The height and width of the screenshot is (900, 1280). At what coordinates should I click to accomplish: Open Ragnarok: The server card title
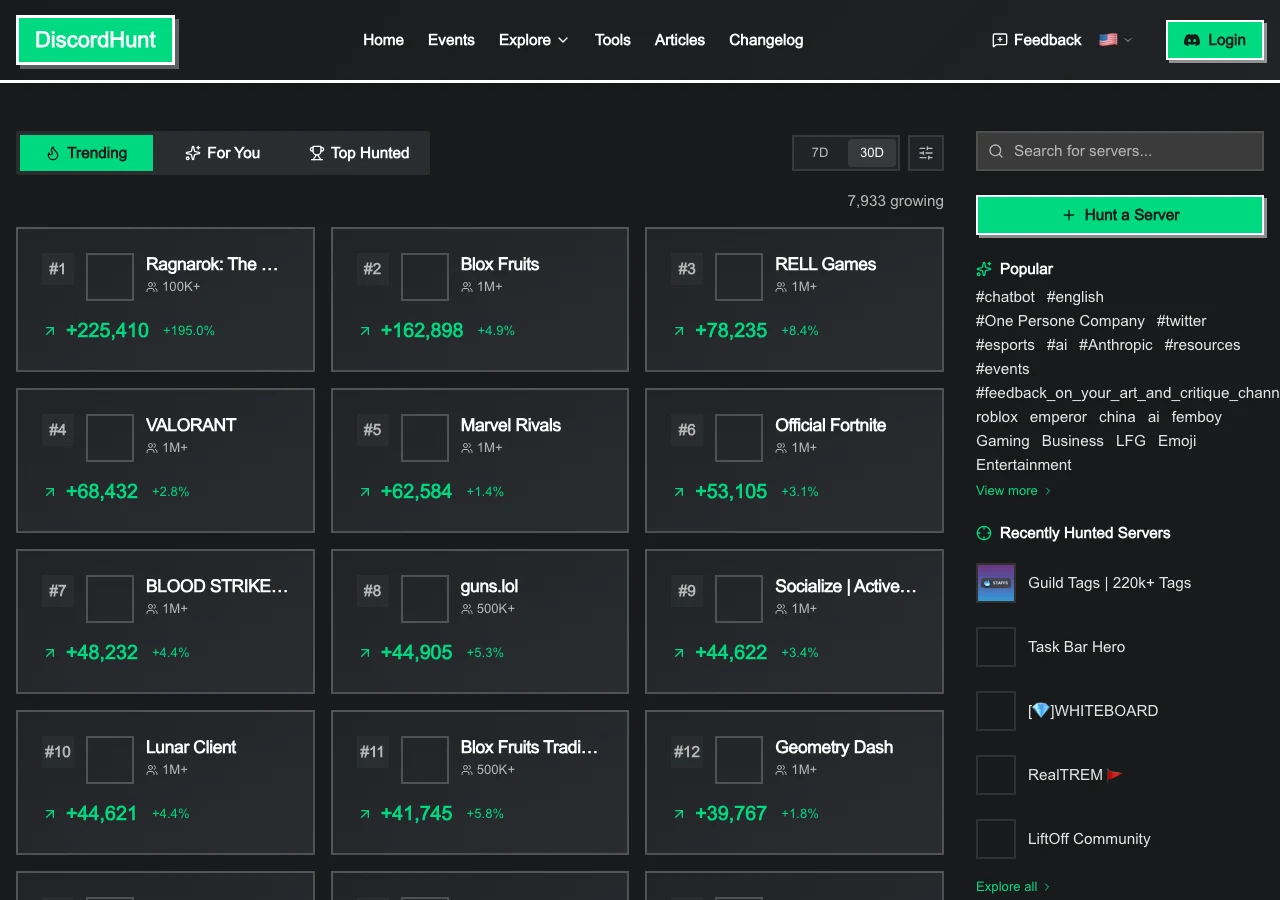coord(212,265)
